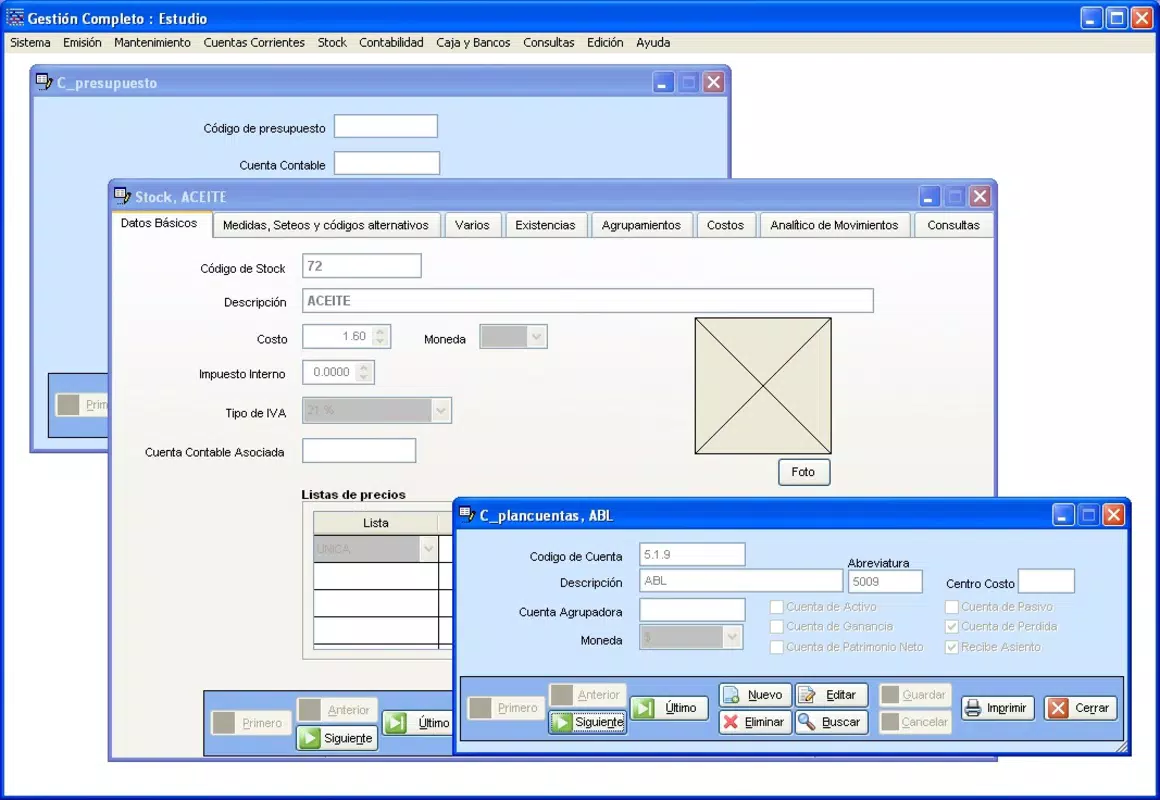
Task: Switch to the Costos tab
Action: click(725, 225)
